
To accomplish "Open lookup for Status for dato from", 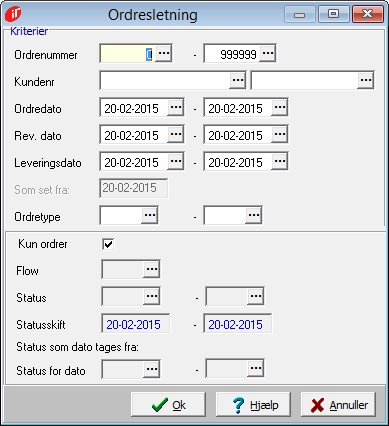I will pos(152,369).
